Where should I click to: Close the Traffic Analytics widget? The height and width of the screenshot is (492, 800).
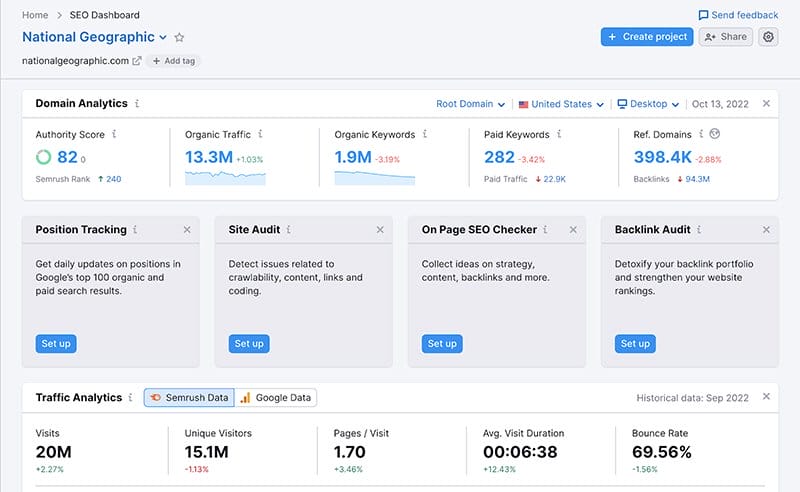(766, 397)
